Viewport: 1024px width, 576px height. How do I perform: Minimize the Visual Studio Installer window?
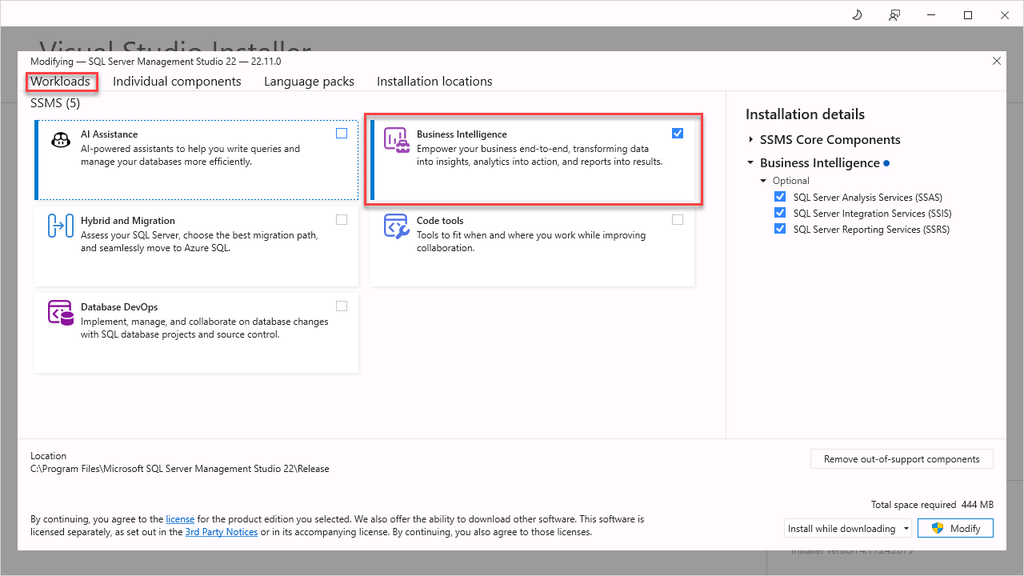(931, 15)
